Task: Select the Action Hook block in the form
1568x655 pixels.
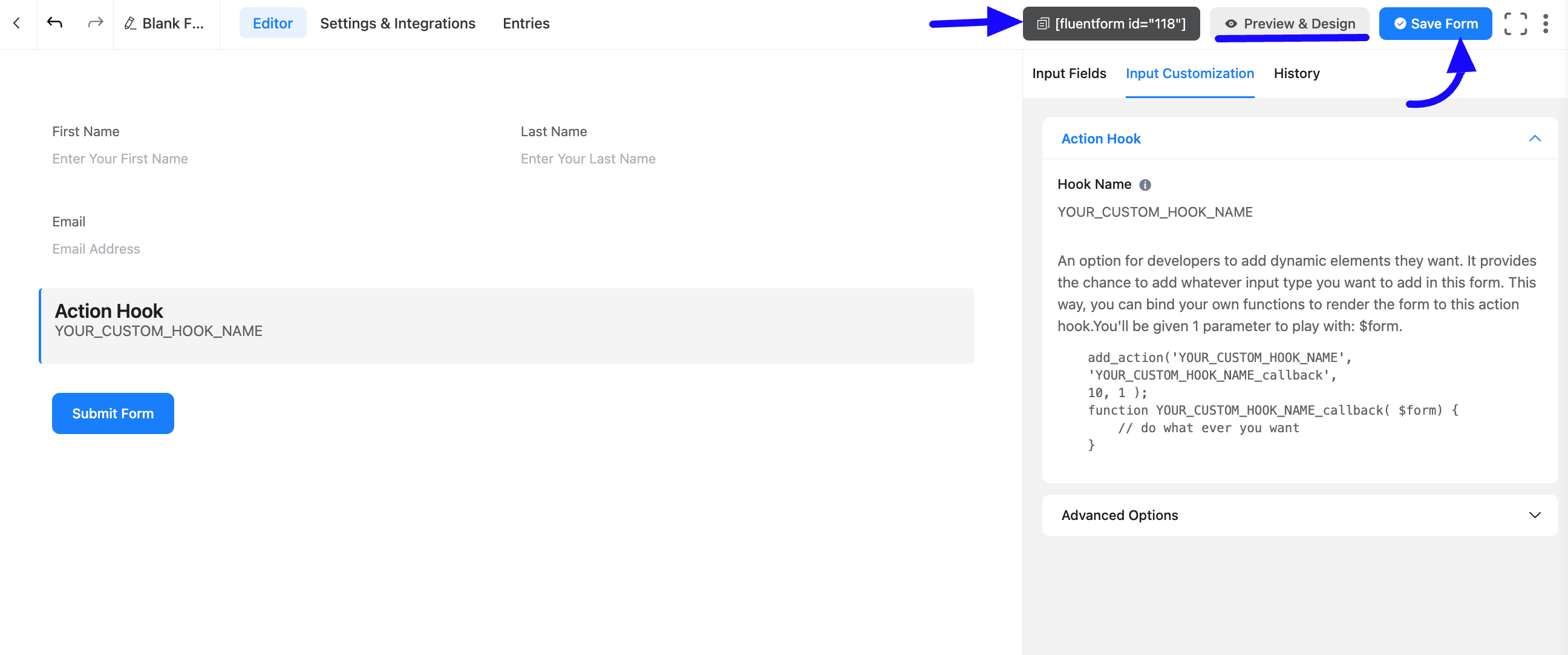Action: click(506, 326)
